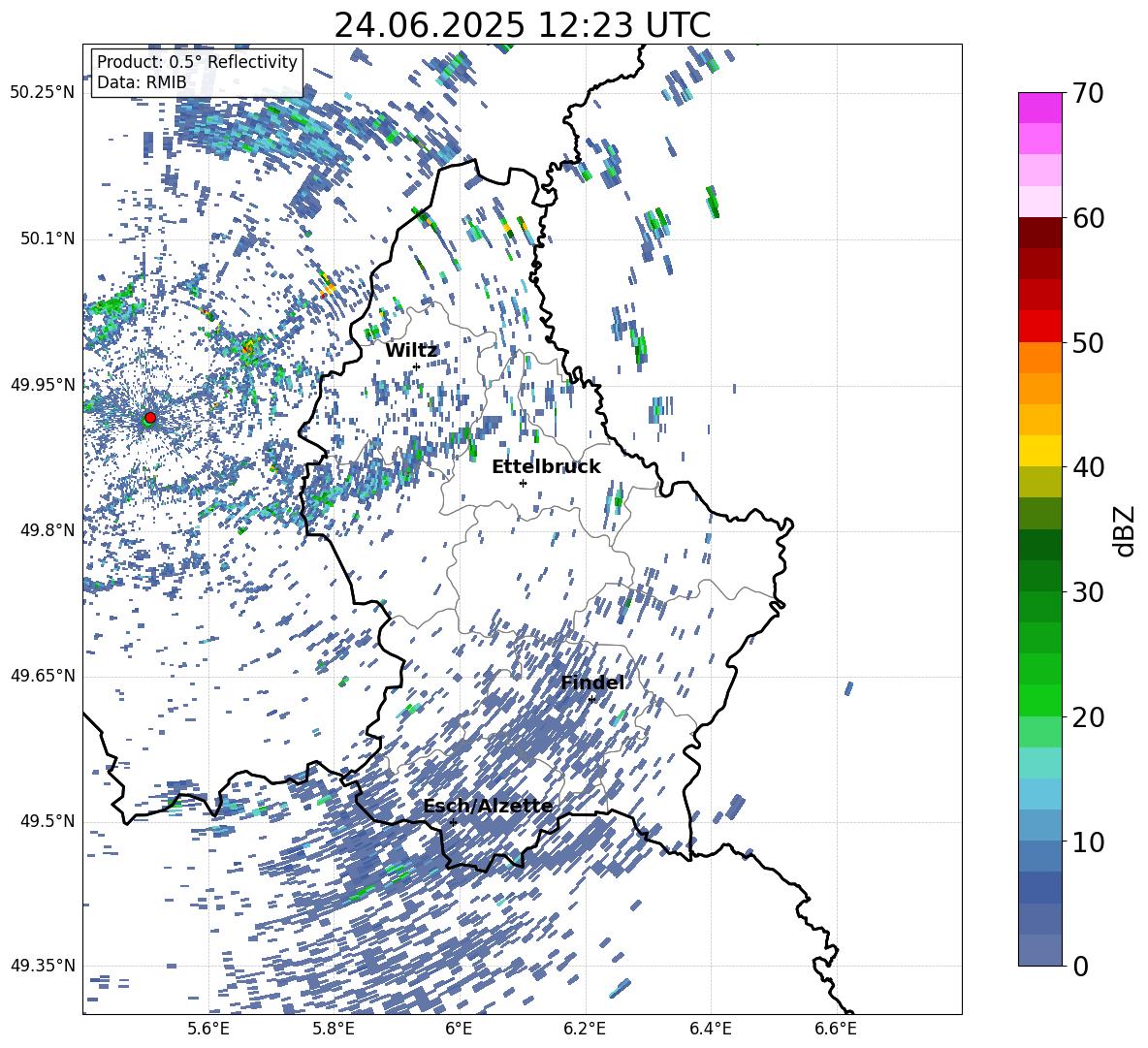Click the dark maroon colorbar swatch below 60

pyautogui.click(x=1039, y=232)
